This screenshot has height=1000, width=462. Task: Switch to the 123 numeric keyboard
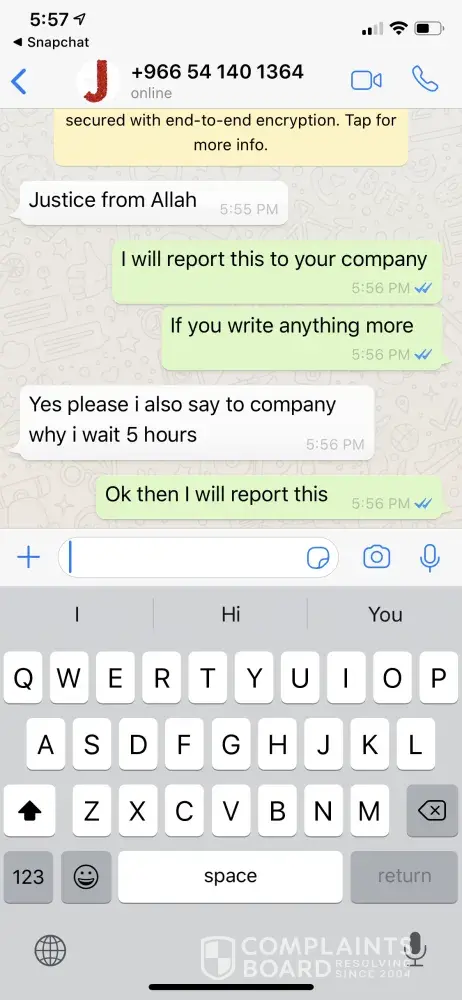tap(28, 877)
